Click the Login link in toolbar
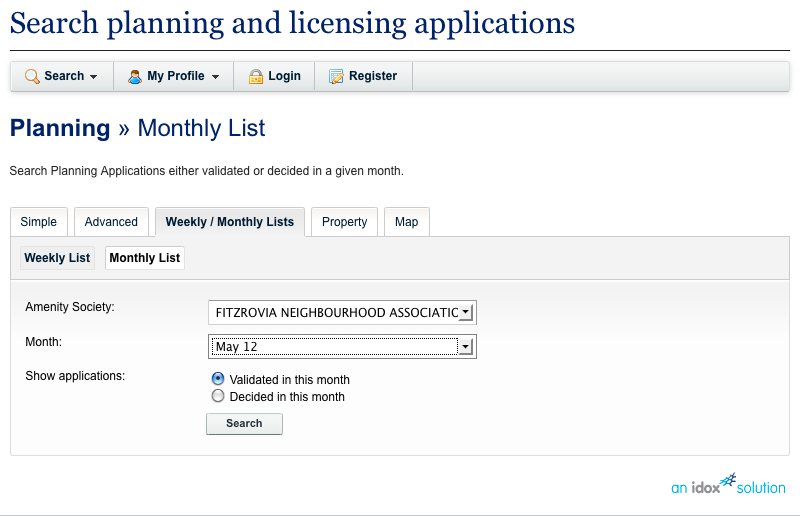This screenshot has width=800, height=516. tap(284, 76)
